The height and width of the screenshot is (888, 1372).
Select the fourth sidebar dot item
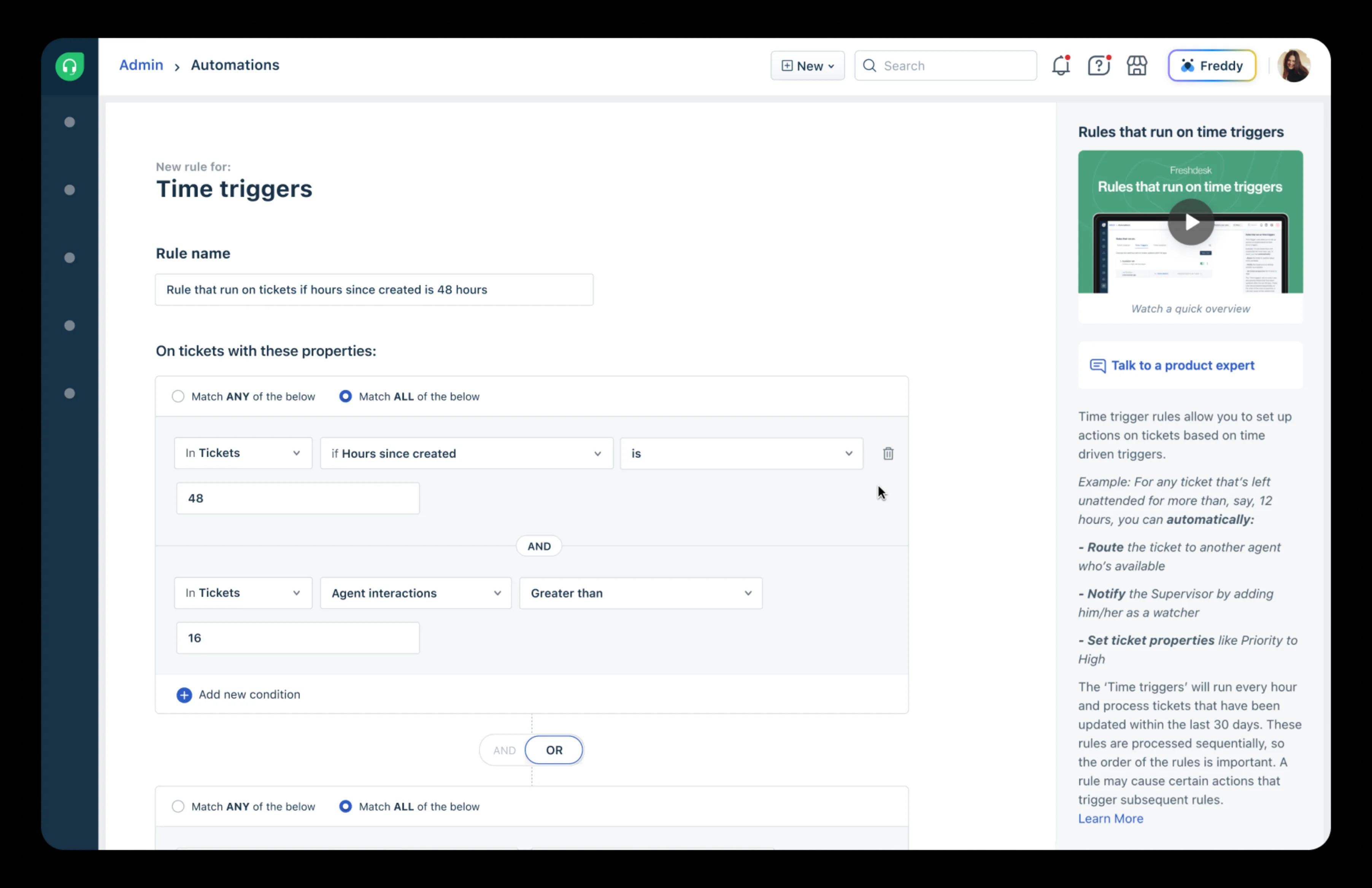[x=70, y=325]
